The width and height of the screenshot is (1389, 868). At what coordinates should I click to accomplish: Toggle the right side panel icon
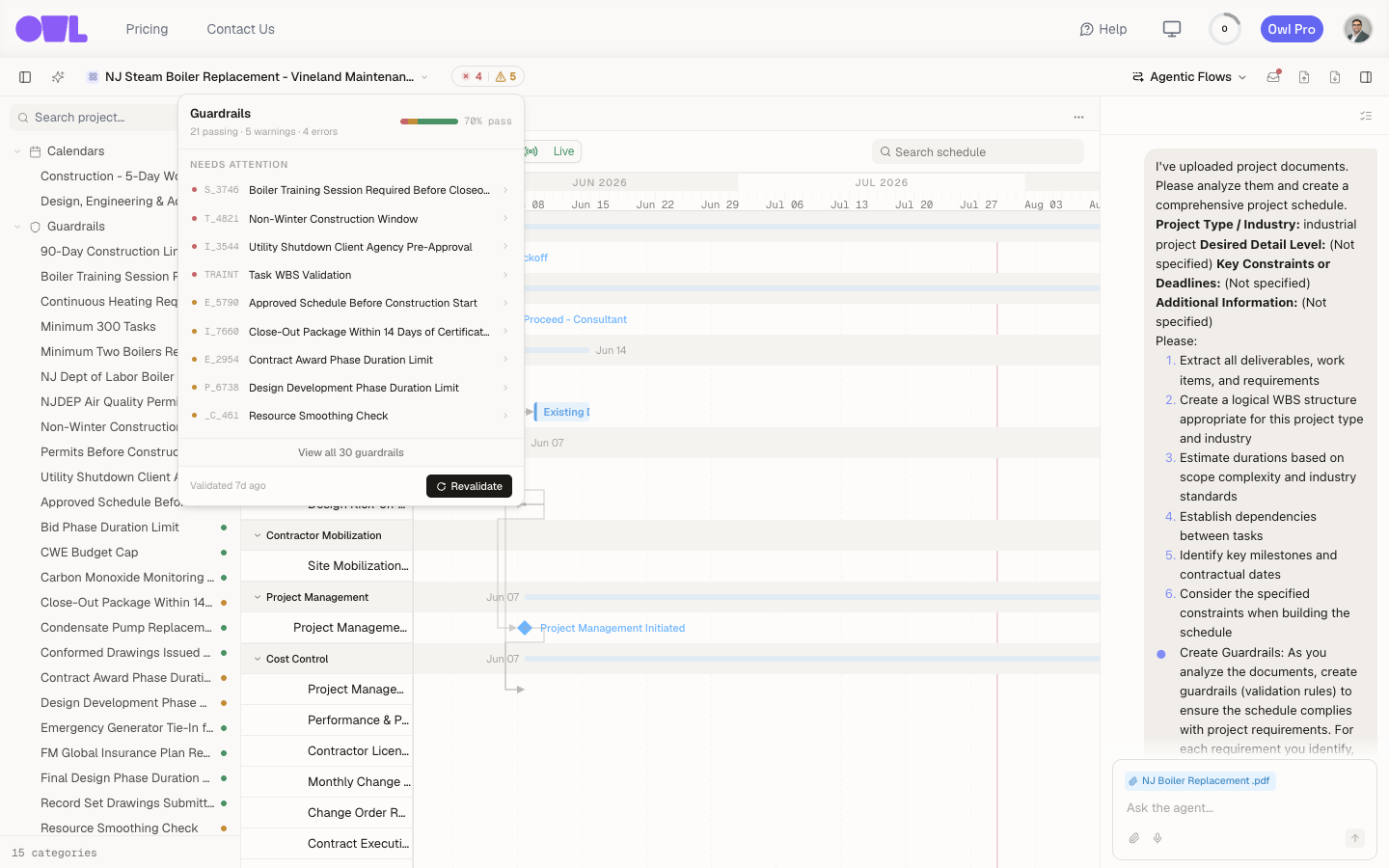(1366, 77)
